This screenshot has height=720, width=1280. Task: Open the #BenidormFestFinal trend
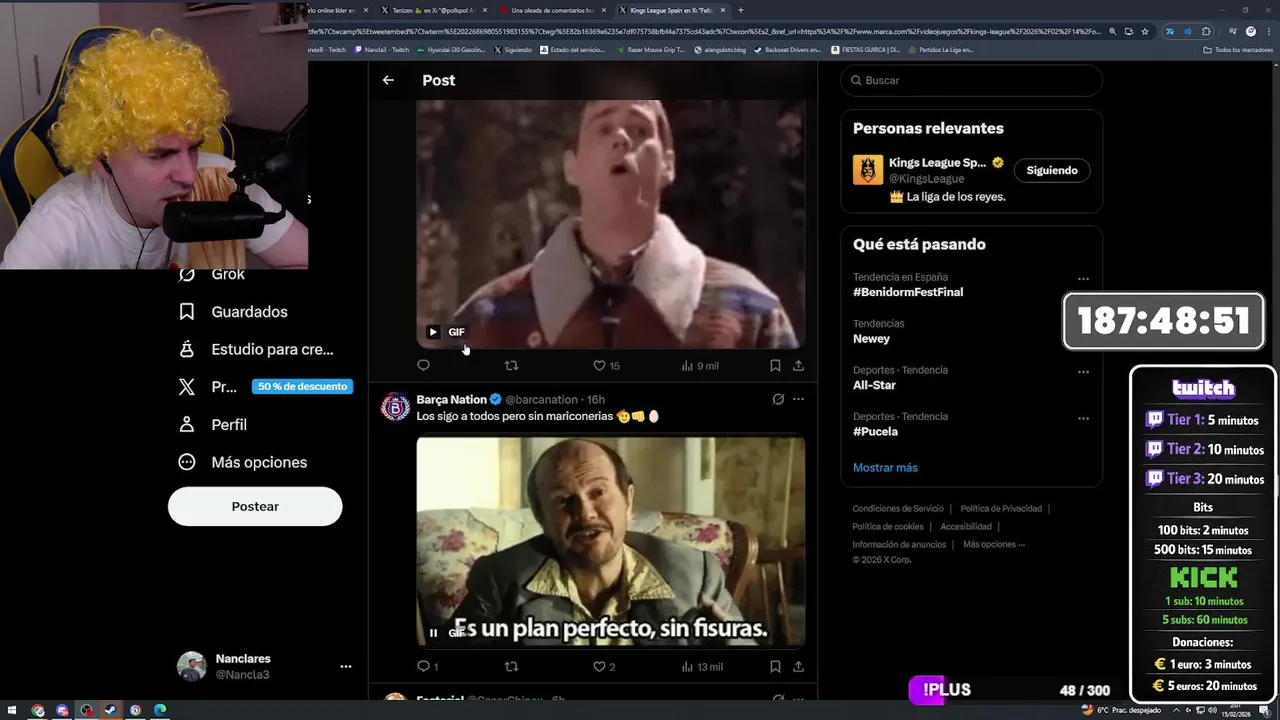908,292
